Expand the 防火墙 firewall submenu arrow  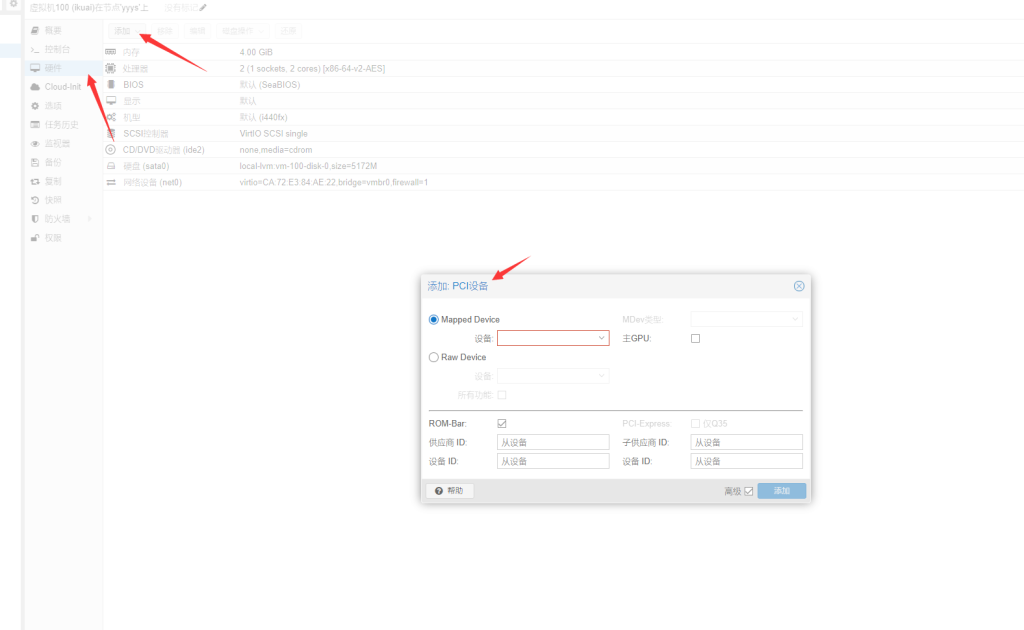coord(89,219)
